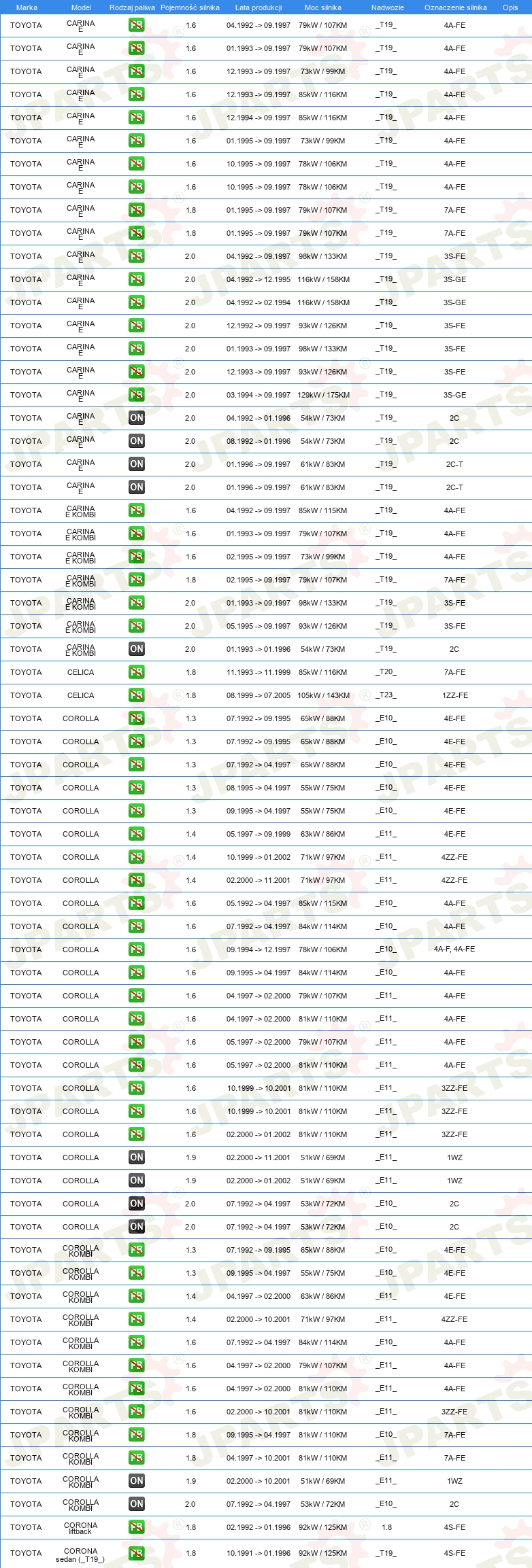Click petrol icon in Corolla 4A-F, 4A-FE row

pos(136,949)
